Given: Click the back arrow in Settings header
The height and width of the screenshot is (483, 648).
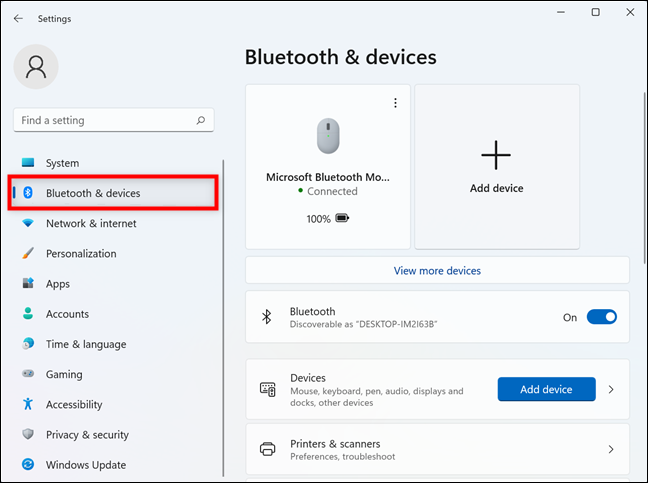Looking at the screenshot, I should pyautogui.click(x=18, y=18).
